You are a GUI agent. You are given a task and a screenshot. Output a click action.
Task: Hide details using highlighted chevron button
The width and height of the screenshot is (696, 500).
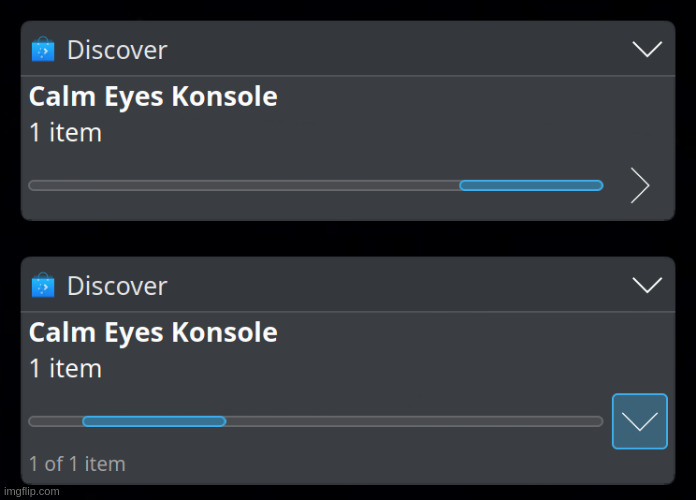[x=640, y=421]
